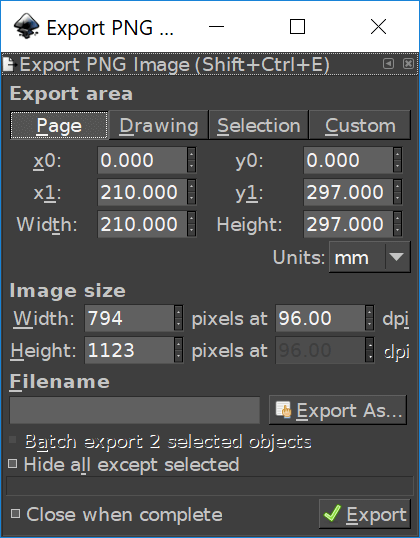Screen dimensions: 420x538
Task: Toggle Hide all except selected checkbox
Action: pyautogui.click(x=12, y=464)
